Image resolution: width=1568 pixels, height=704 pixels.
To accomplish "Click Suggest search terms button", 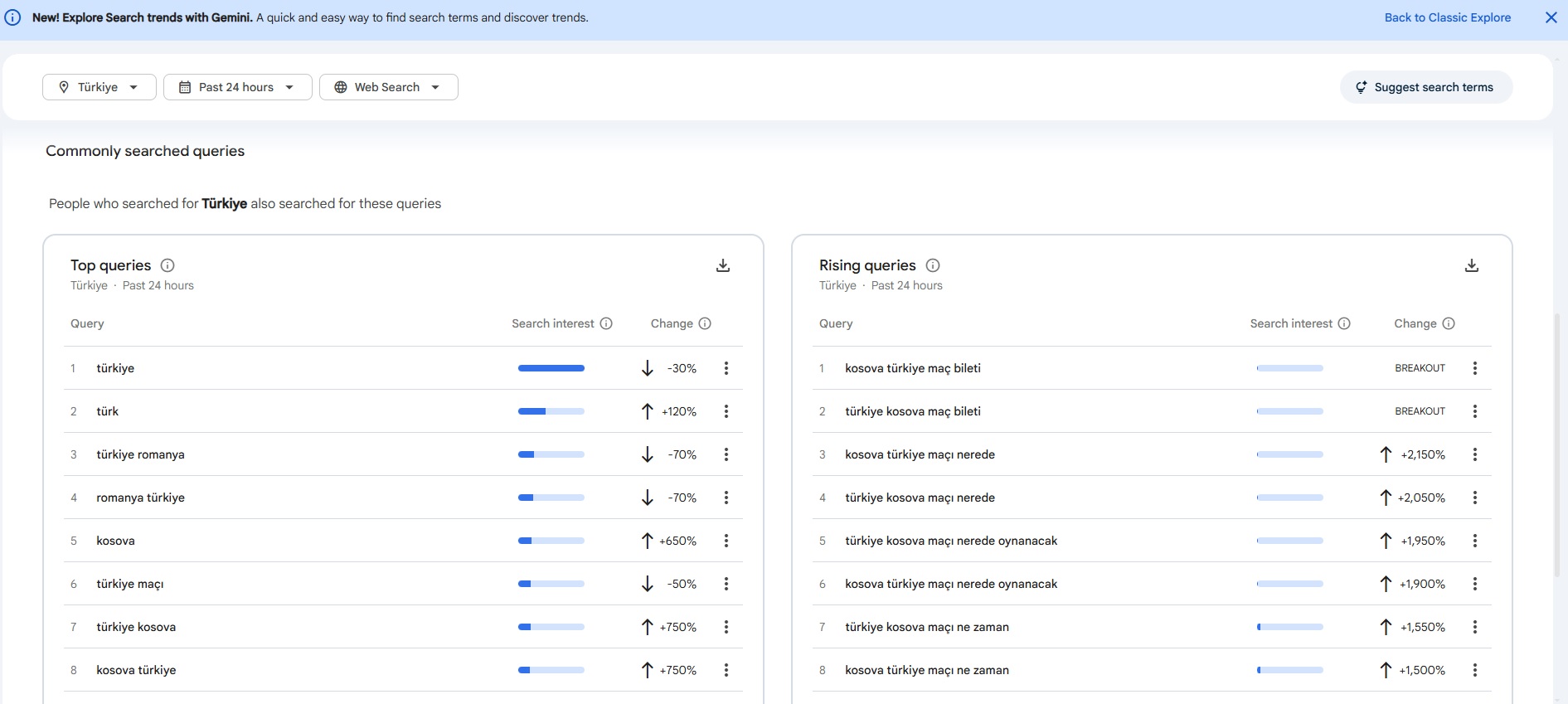I will click(1425, 87).
